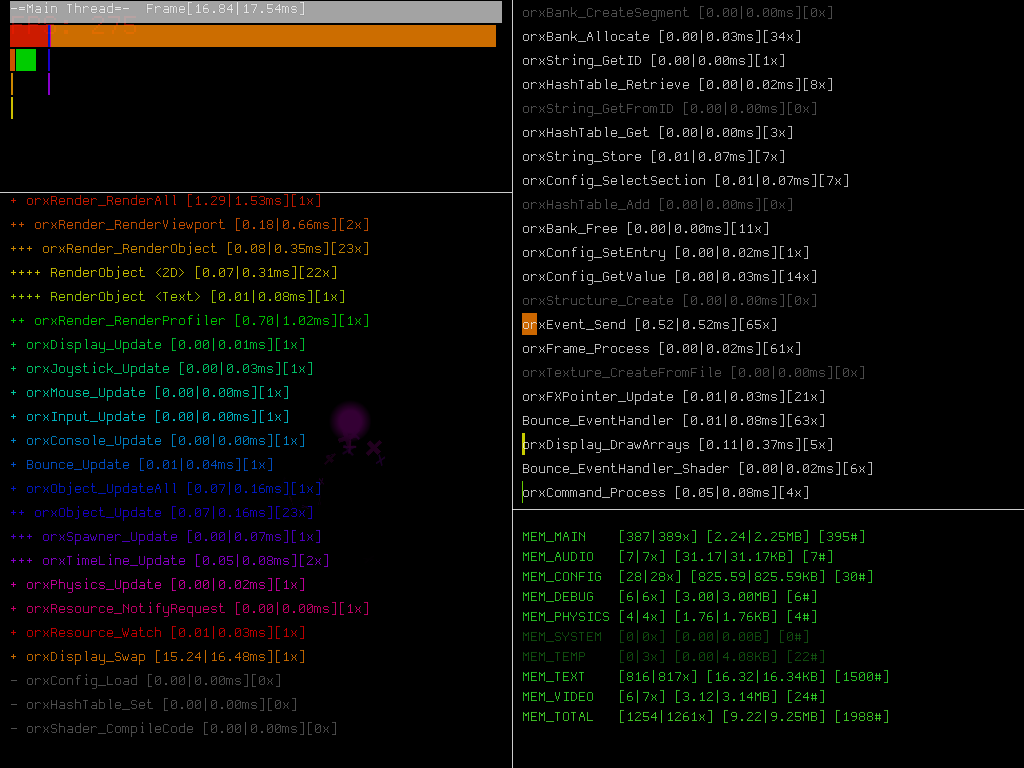Screen dimensions: 1024x768
Task: Select the Bounce_EventHandler_Shader entry
Action: click(x=697, y=469)
